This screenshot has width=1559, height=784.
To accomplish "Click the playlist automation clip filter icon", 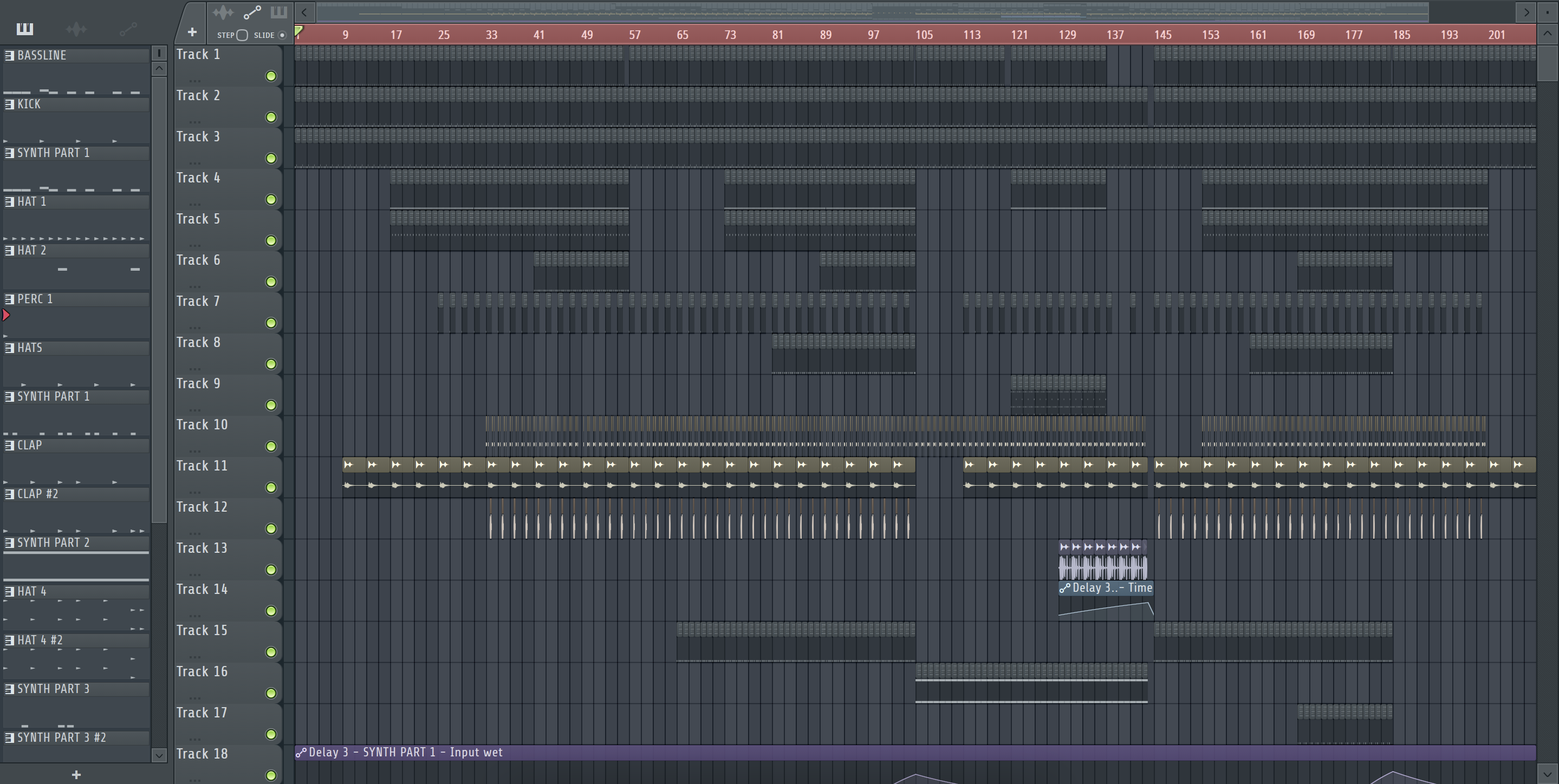I will pos(252,12).
